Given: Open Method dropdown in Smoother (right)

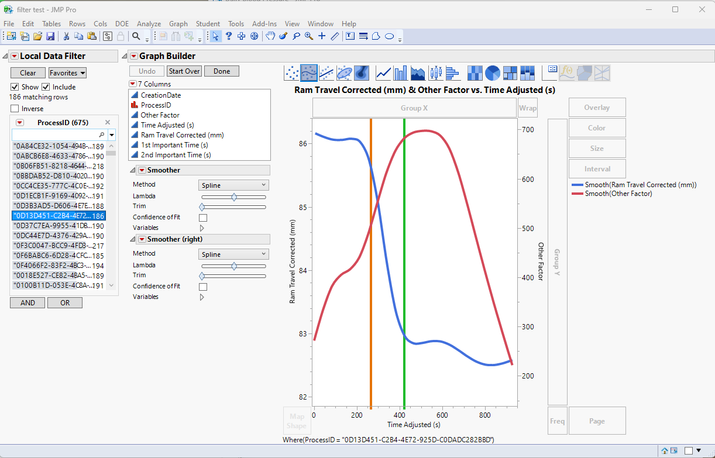Looking at the screenshot, I should (x=234, y=254).
